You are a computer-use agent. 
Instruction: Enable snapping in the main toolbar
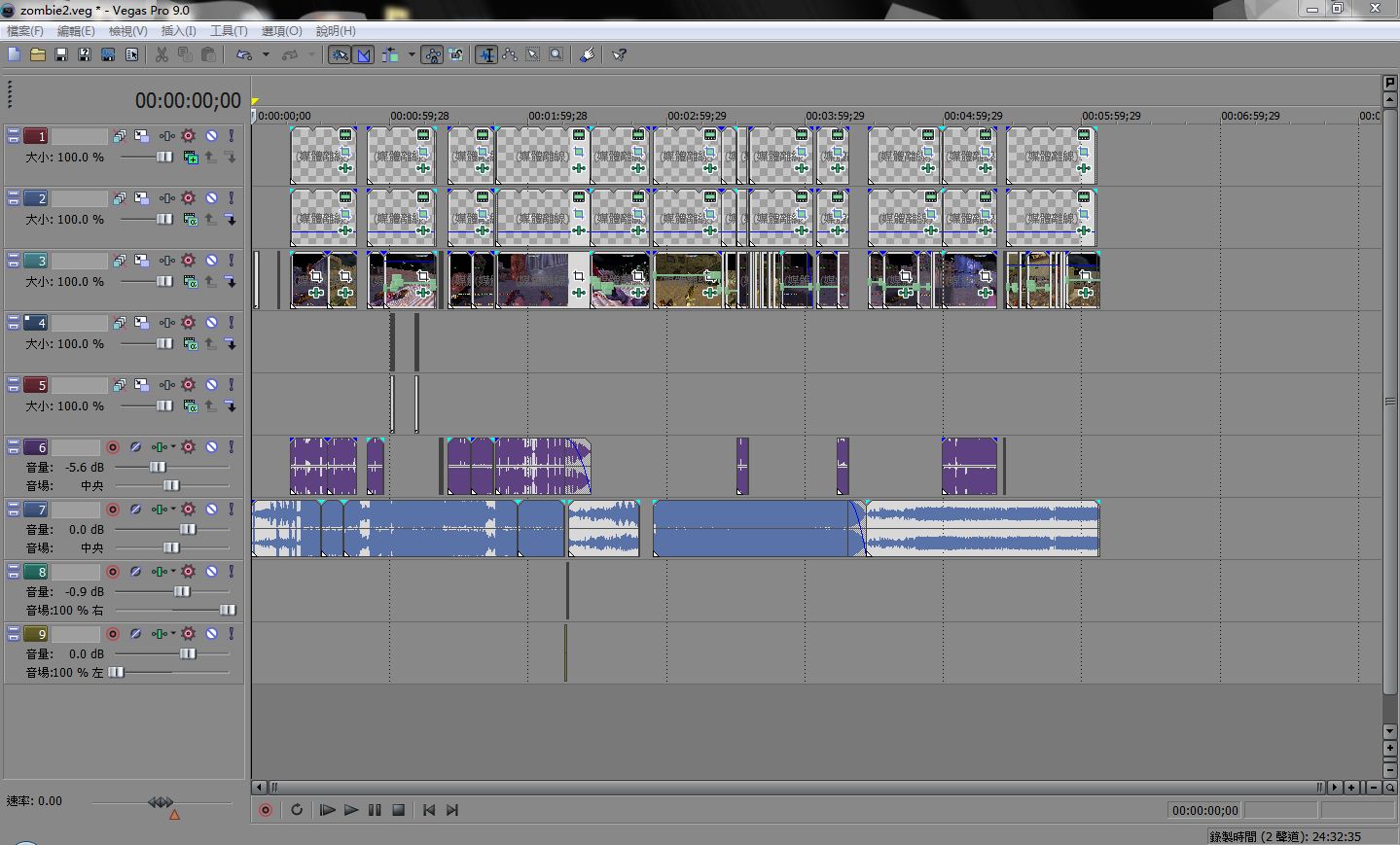340,55
